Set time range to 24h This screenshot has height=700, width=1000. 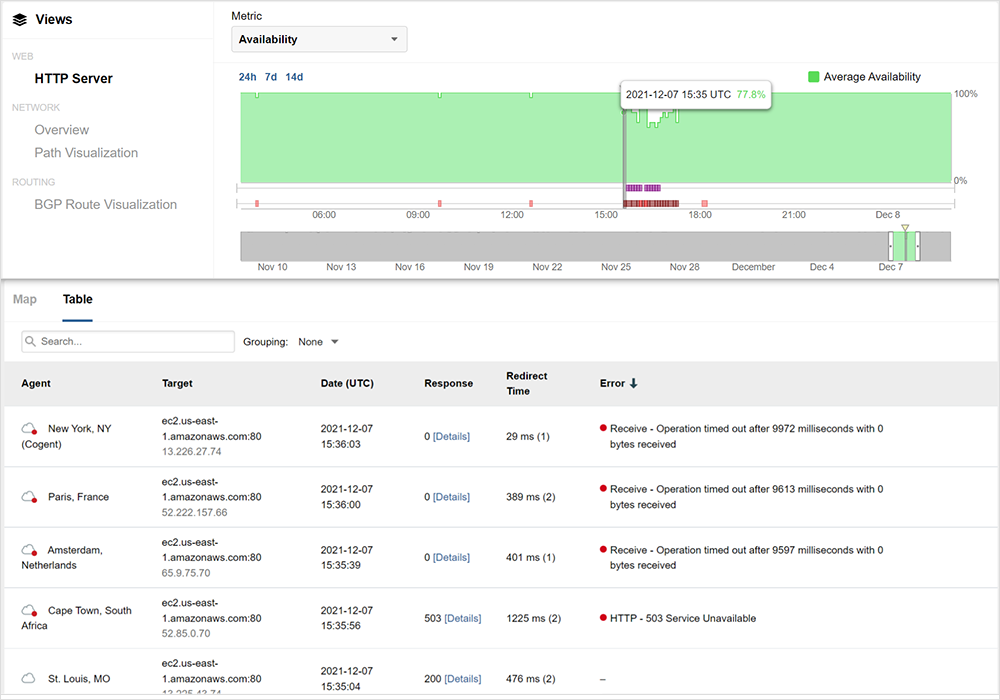(247, 77)
